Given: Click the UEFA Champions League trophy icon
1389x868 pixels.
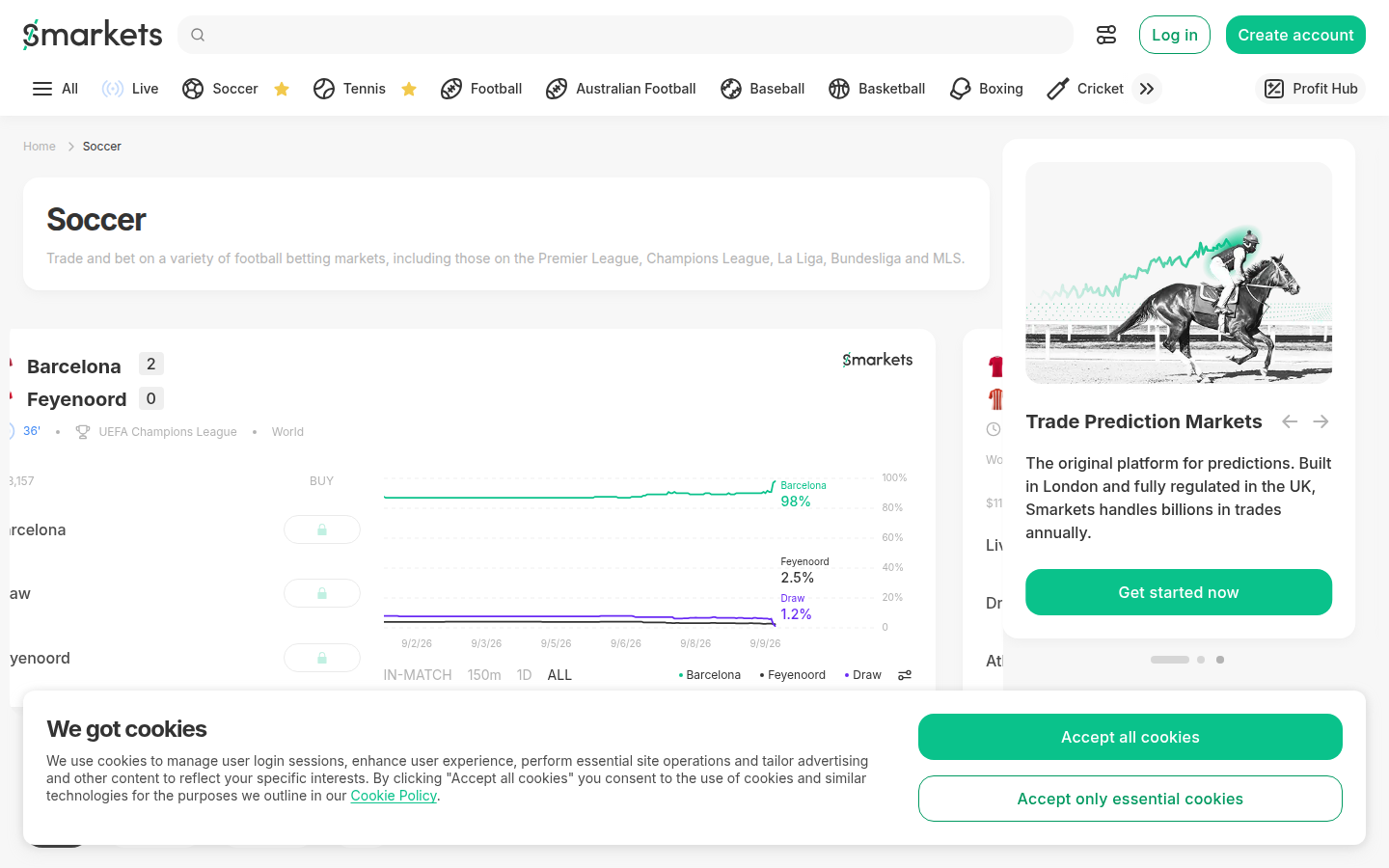Looking at the screenshot, I should coord(83,432).
